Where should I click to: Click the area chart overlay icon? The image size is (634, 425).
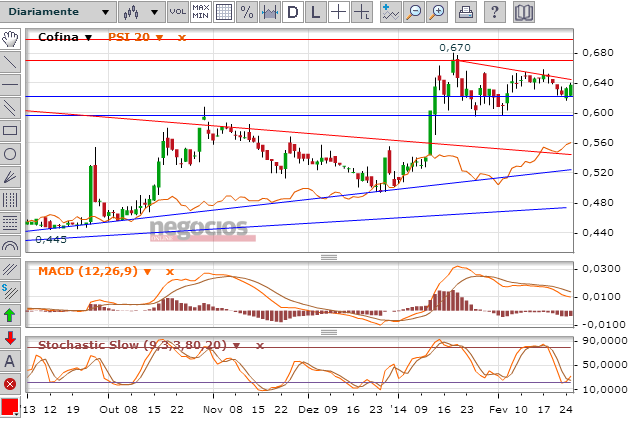pos(270,12)
